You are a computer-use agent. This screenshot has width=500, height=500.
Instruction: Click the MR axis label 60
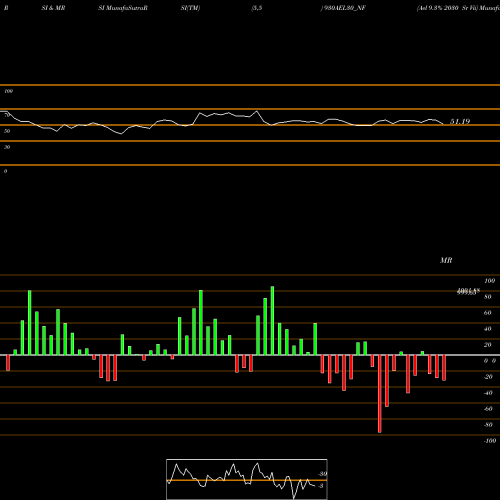[x=488, y=313]
